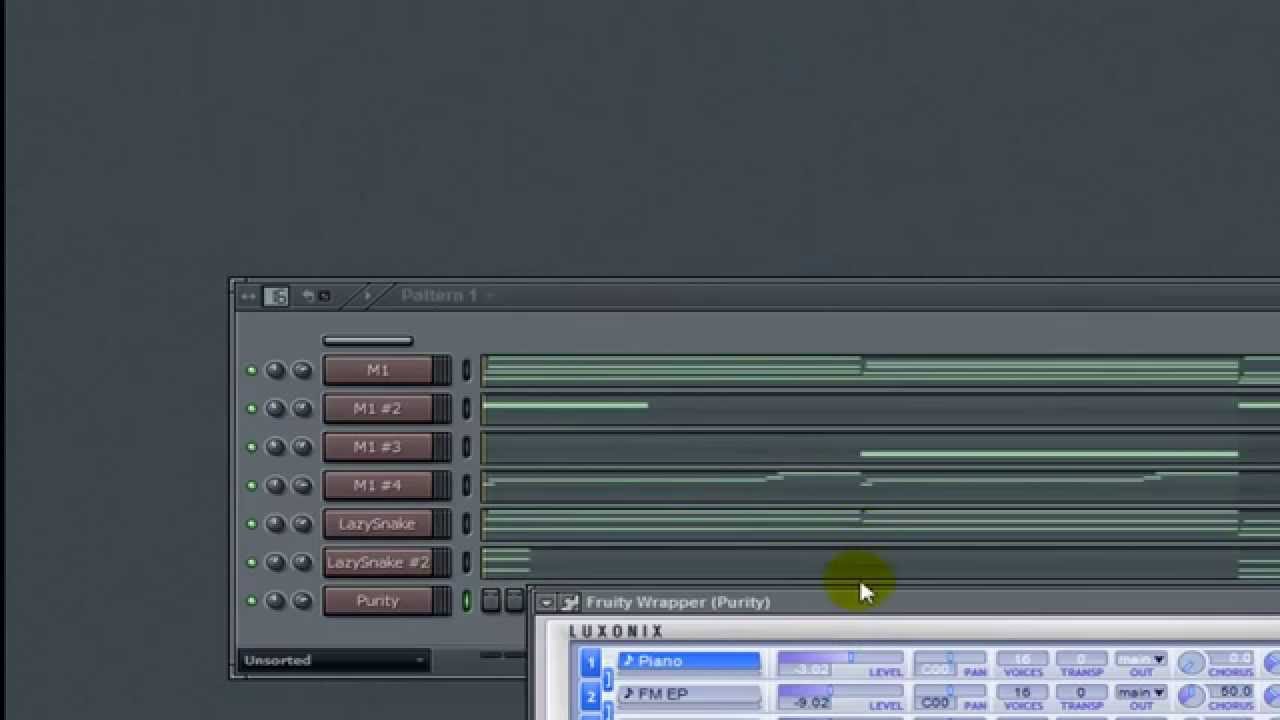
Task: Click the Piano TRANSP value
Action: 1080,660
